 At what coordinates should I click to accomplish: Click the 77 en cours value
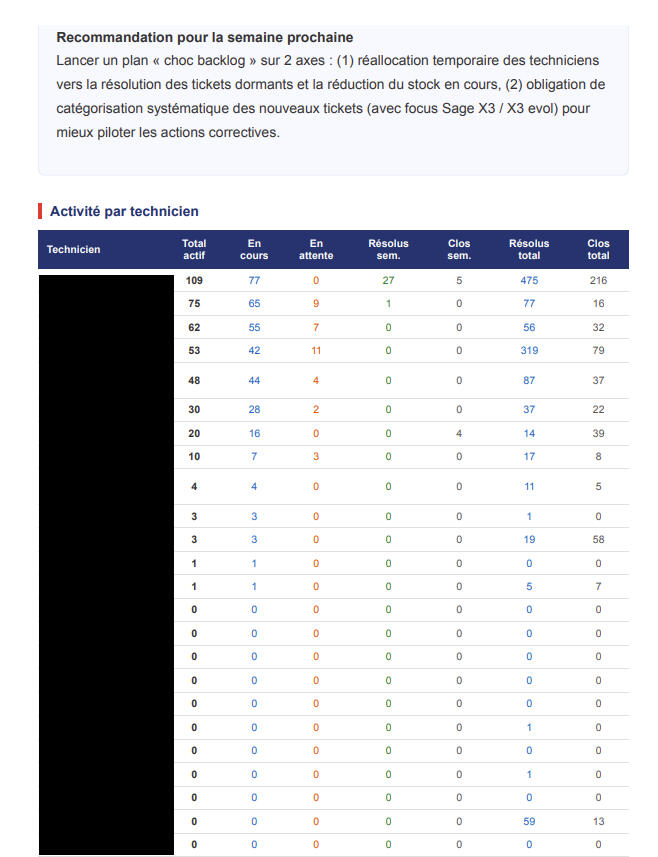[x=254, y=280]
